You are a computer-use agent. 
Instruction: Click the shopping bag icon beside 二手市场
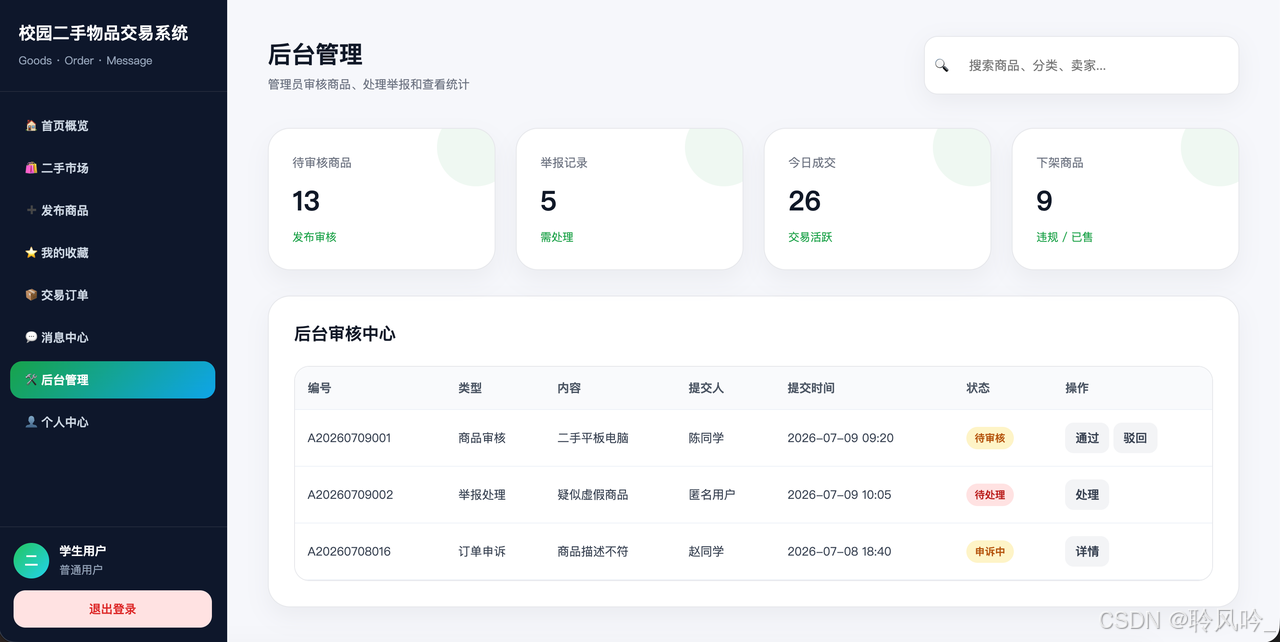click(31, 168)
